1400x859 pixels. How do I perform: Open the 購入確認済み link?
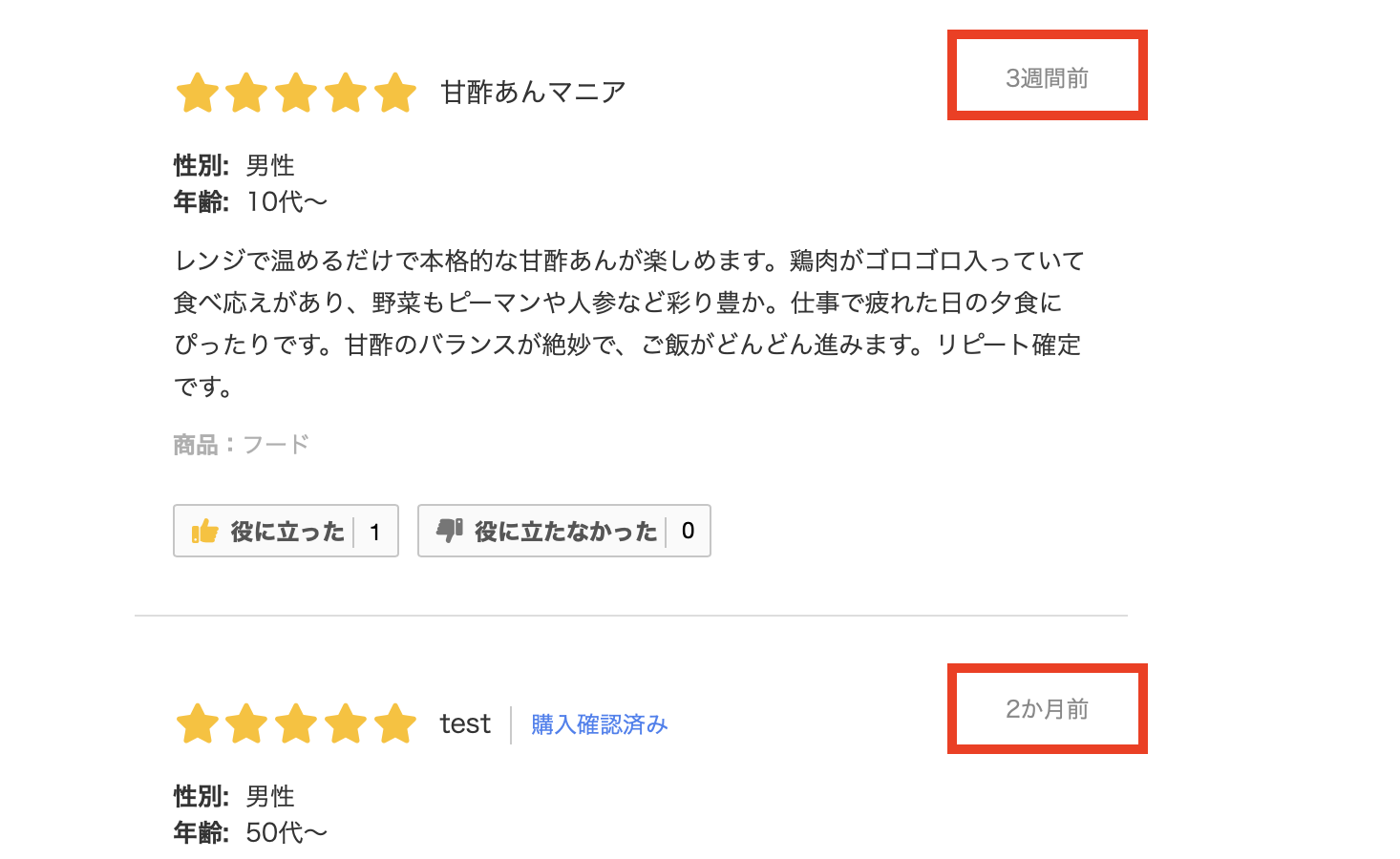click(599, 724)
